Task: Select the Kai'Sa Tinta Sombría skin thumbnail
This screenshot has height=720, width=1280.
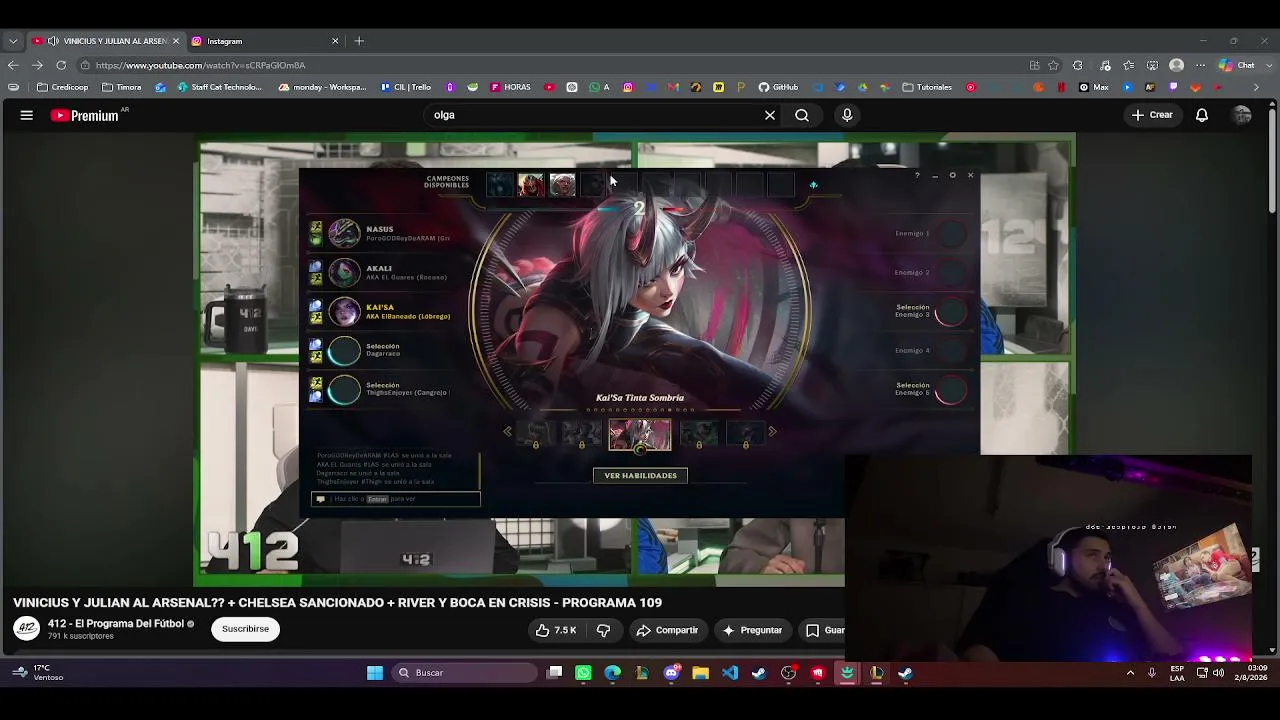Action: click(640, 435)
